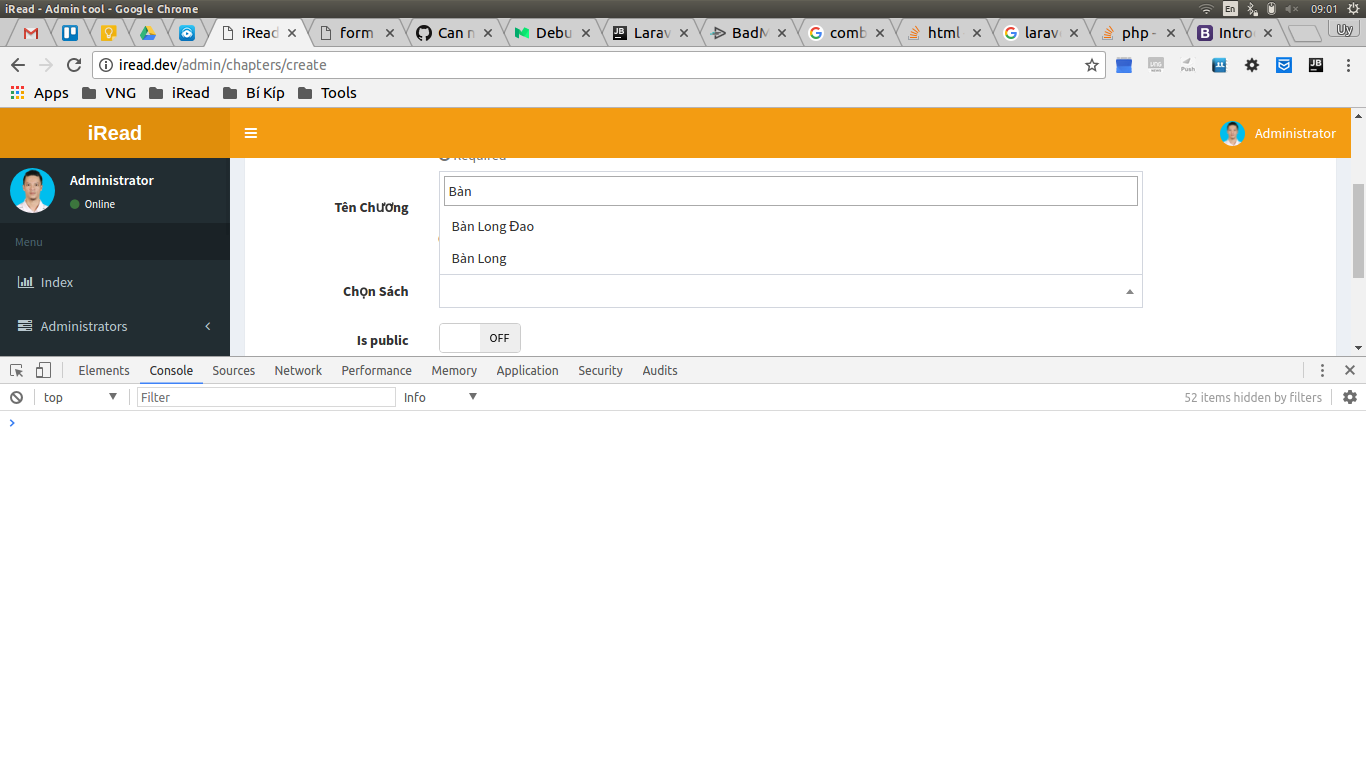This screenshot has height=768, width=1366.
Task: Open the hamburger menu in the orange header
Action: 250,133
